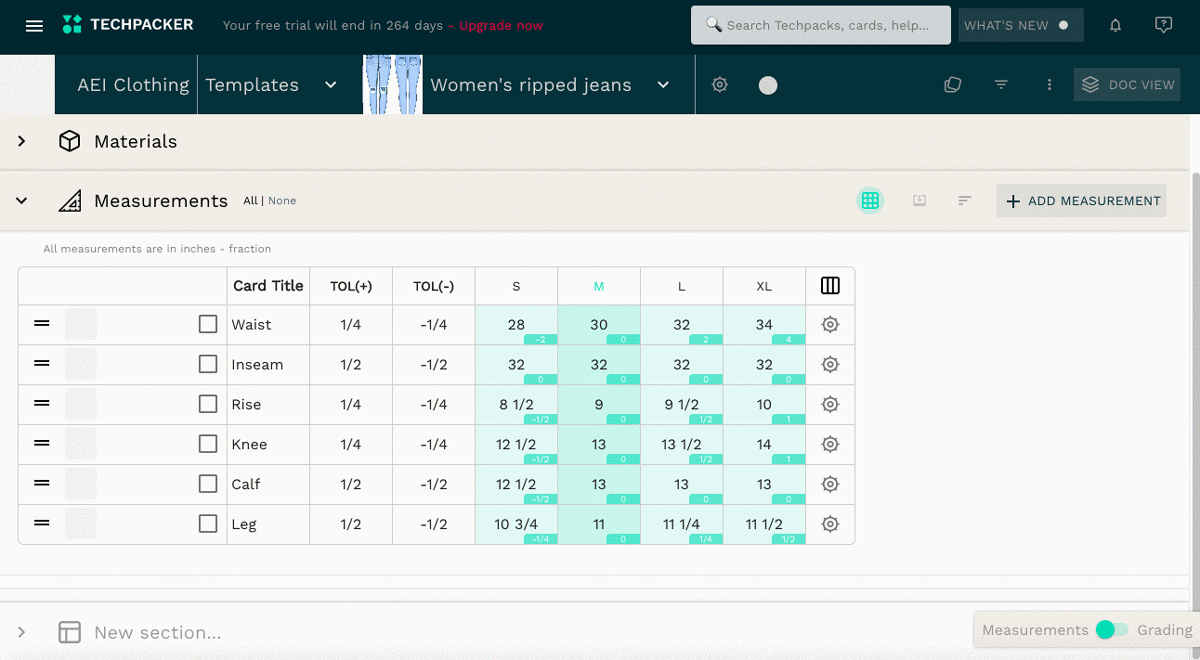The image size is (1200, 660).
Task: Click the Upgrade now link
Action: pos(501,25)
